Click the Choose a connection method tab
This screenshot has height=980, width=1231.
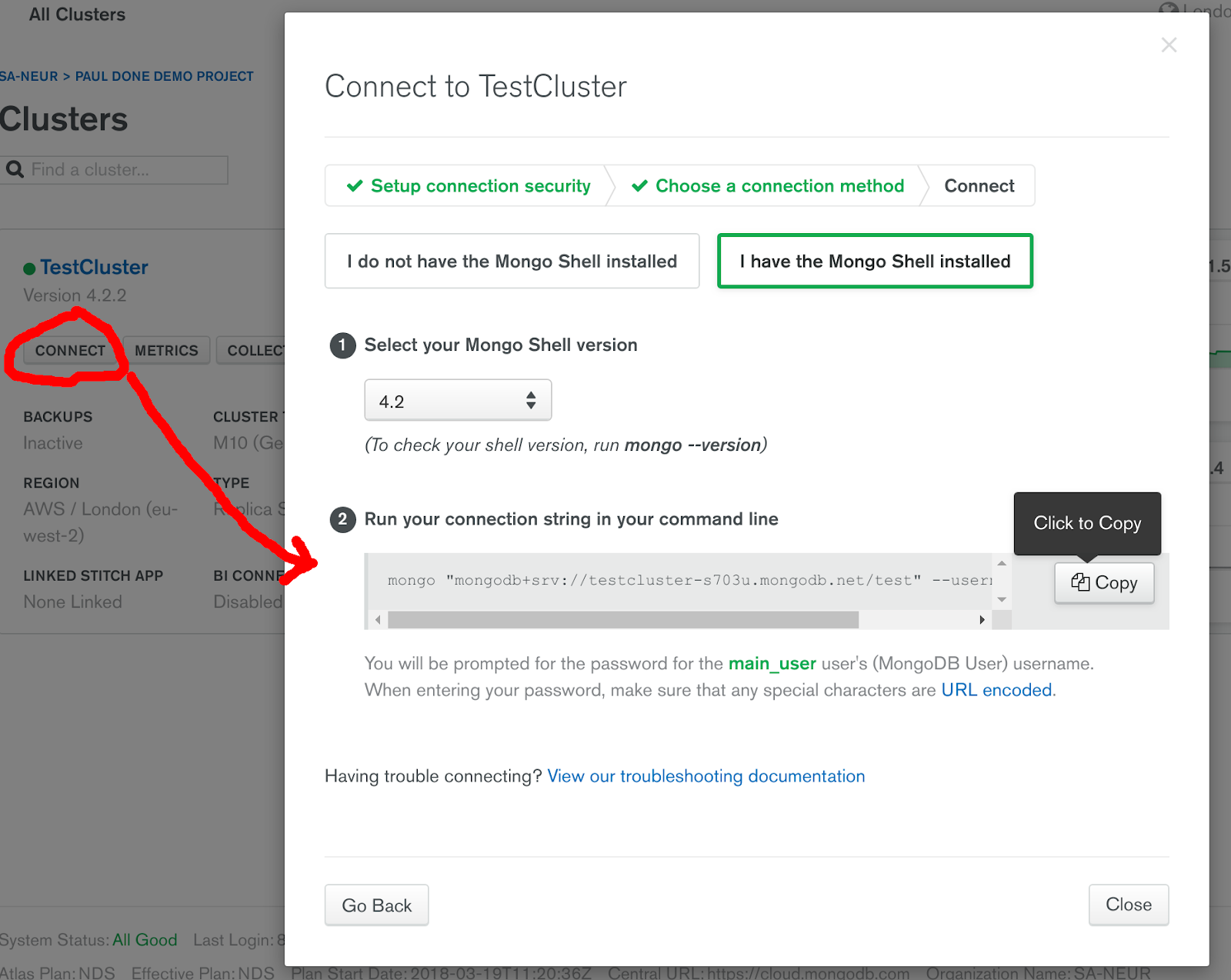click(x=779, y=185)
